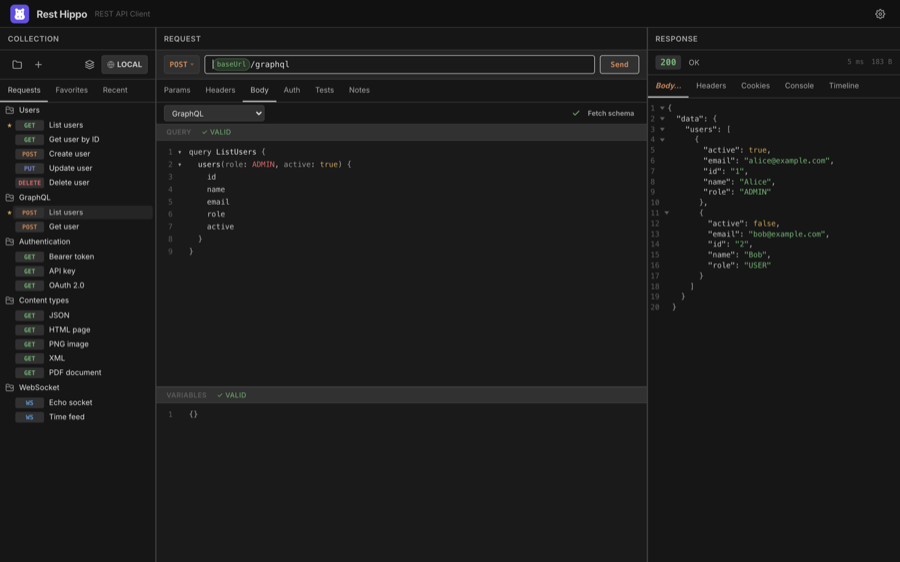Viewport: 900px width, 562px height.
Task: Open the POST method dropdown
Action: 181,64
